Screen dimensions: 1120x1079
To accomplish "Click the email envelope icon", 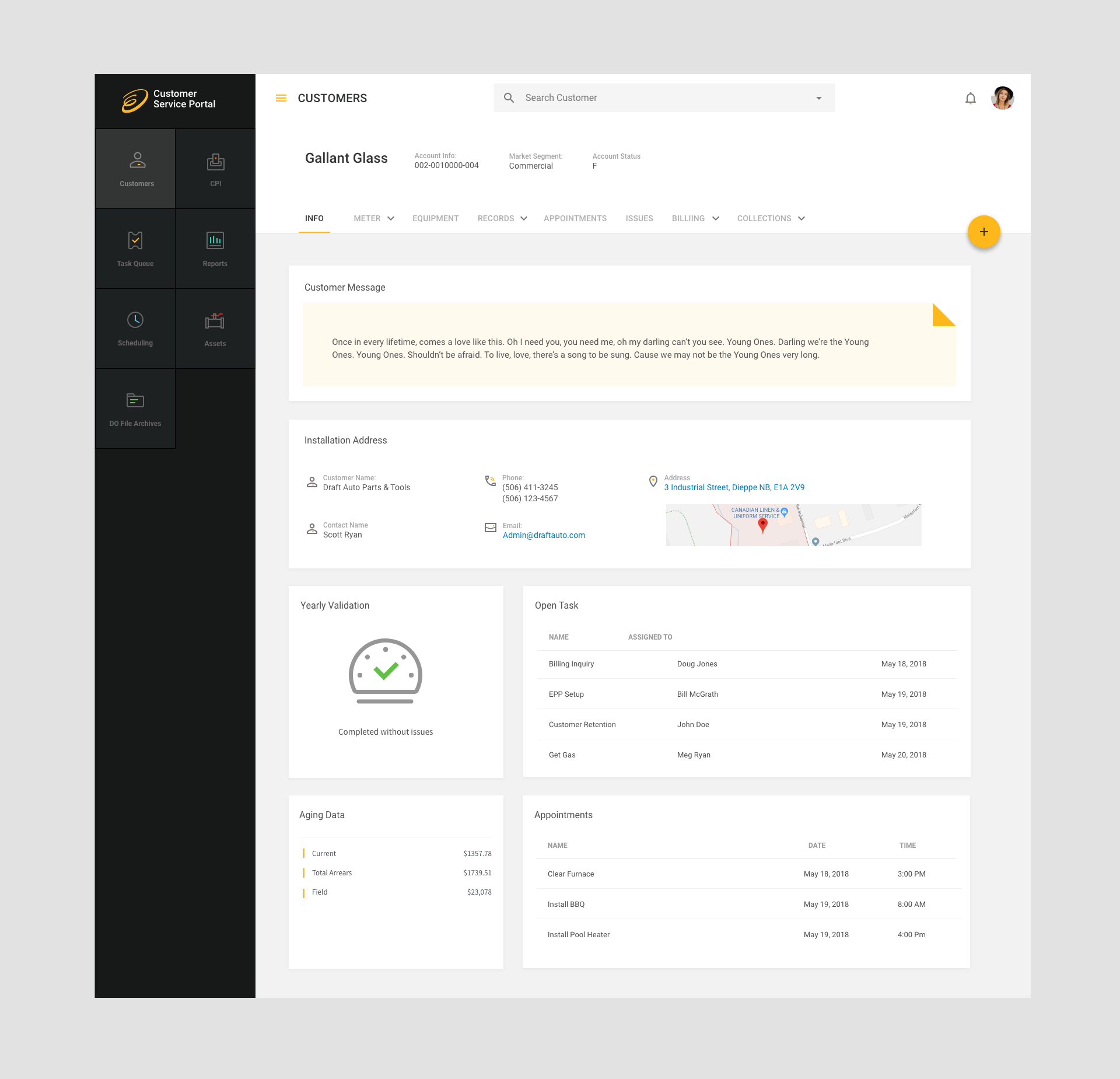I will (491, 528).
